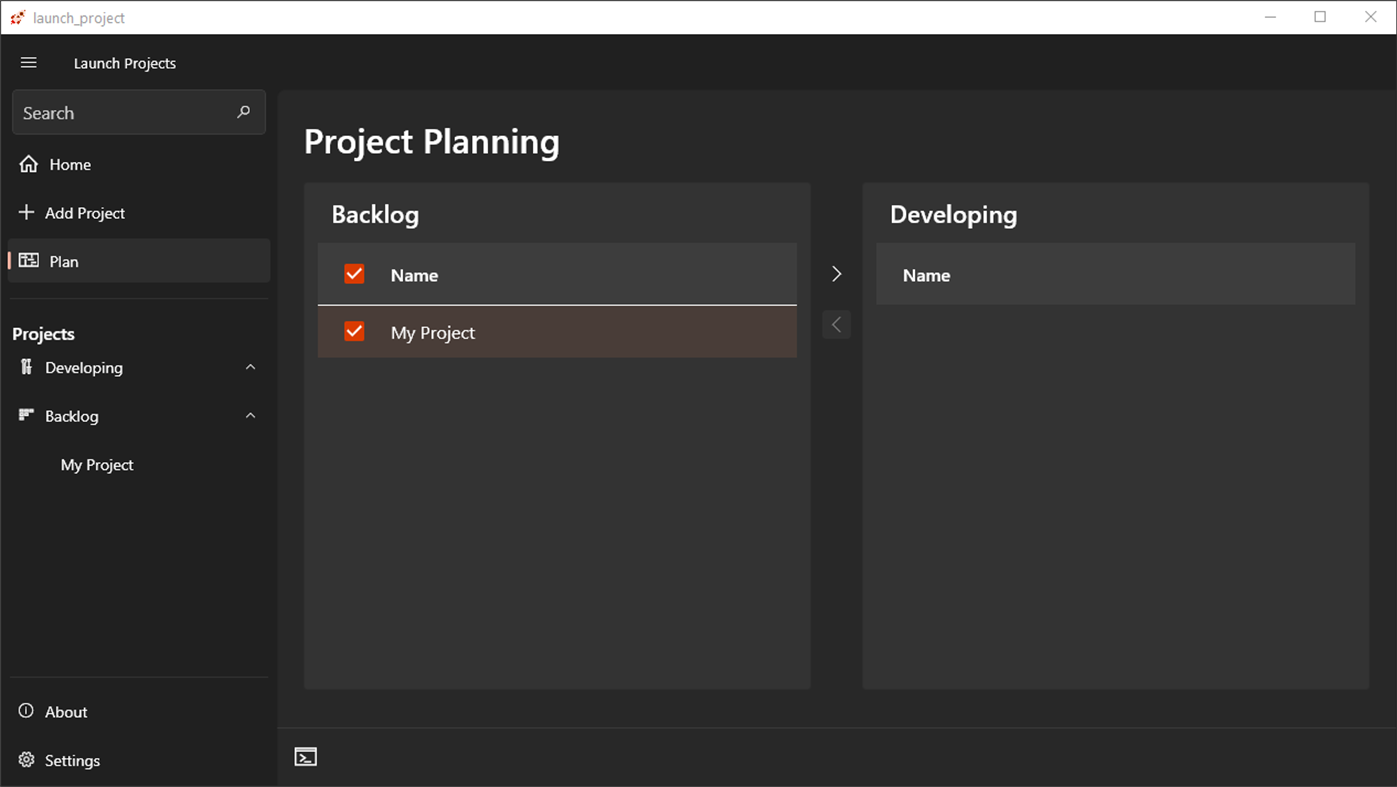
Task: Open My Project in sidebar tree
Action: [x=97, y=465]
